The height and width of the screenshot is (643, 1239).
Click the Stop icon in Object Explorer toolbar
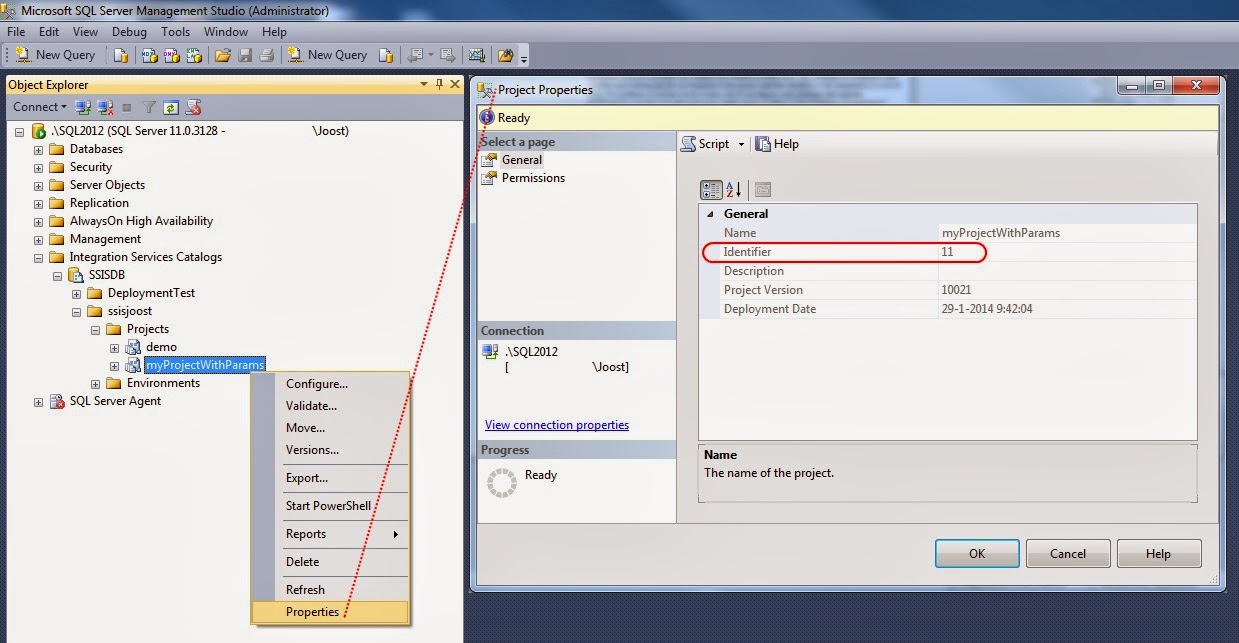(x=127, y=107)
